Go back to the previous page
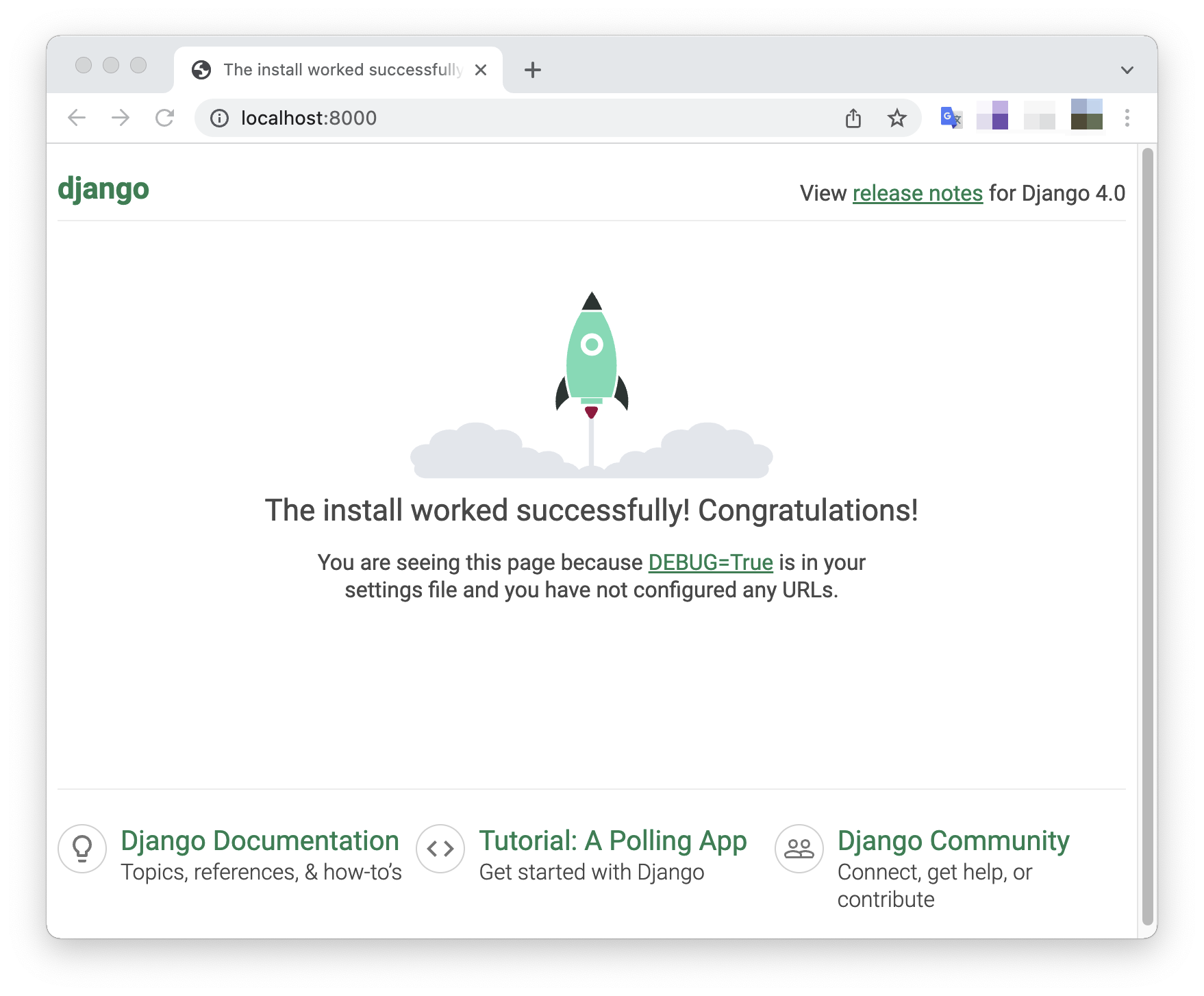The width and height of the screenshot is (1204, 996). coord(77,117)
